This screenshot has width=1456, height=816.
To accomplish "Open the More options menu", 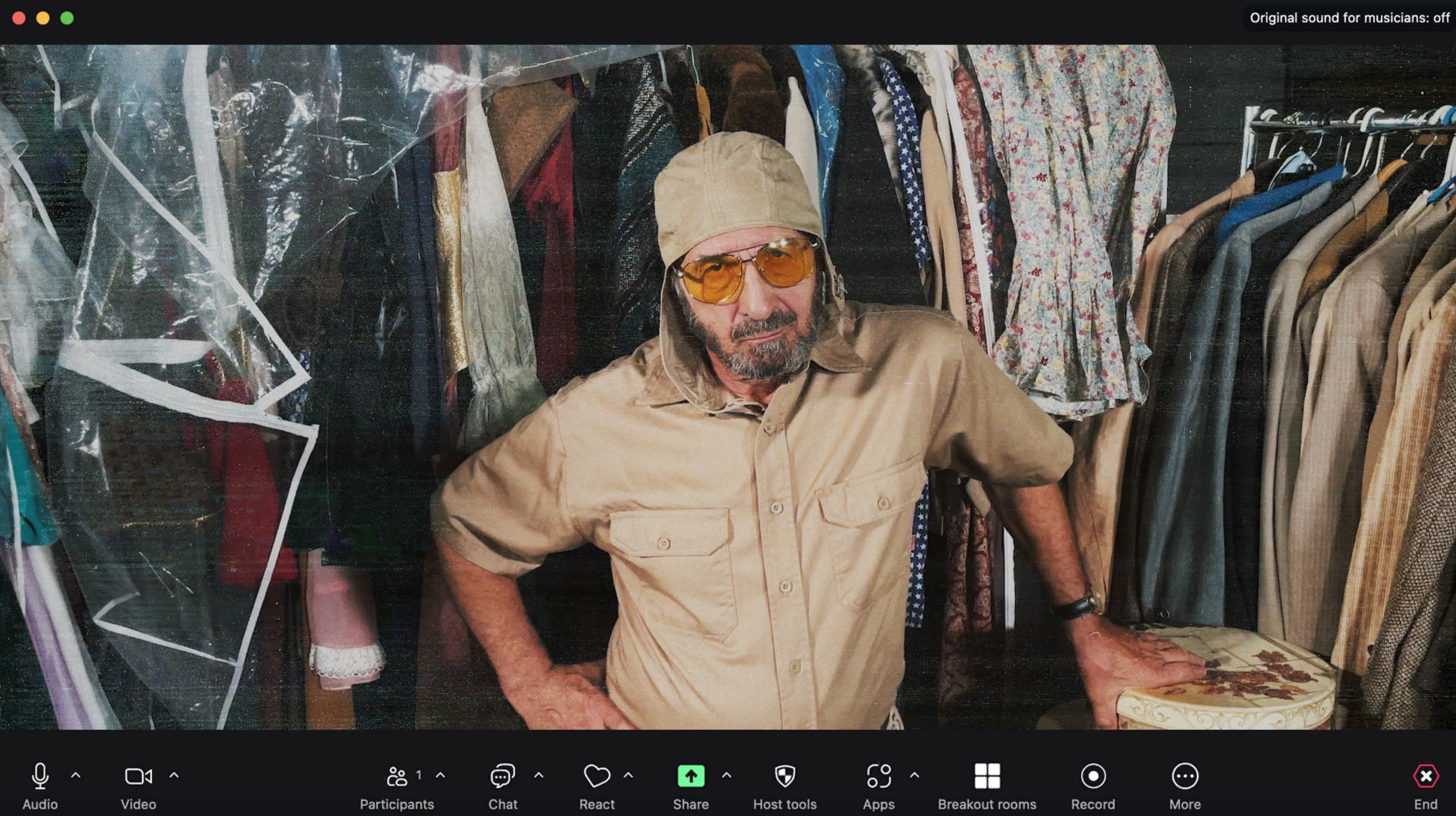I will pos(1185,776).
